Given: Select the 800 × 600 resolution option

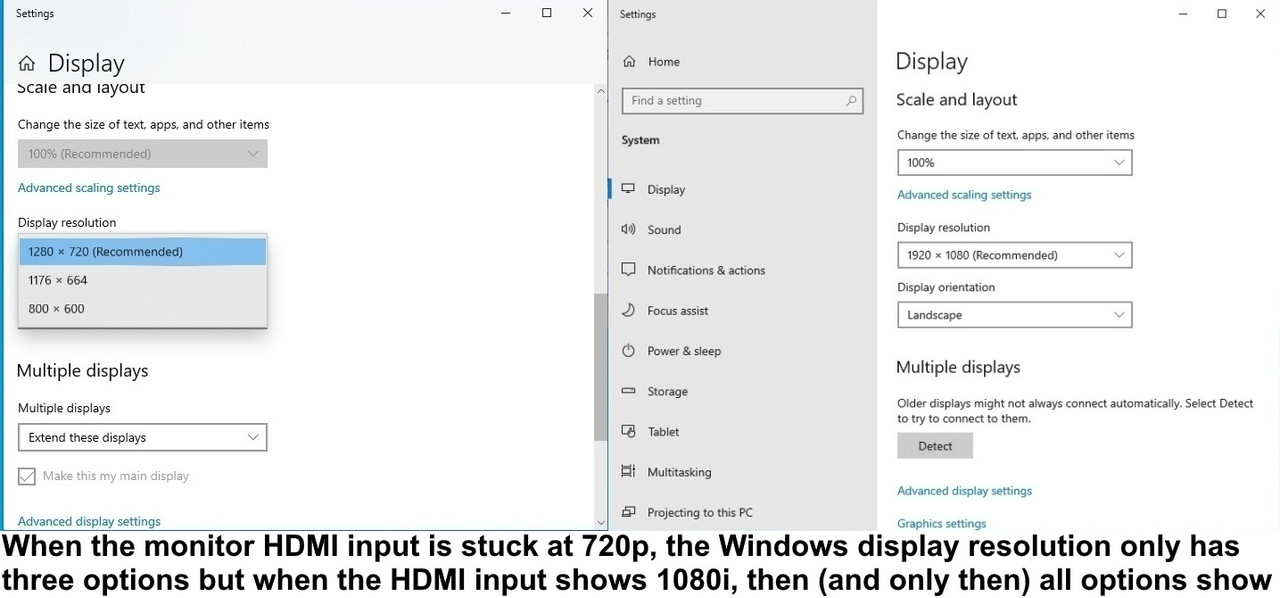Looking at the screenshot, I should (142, 309).
